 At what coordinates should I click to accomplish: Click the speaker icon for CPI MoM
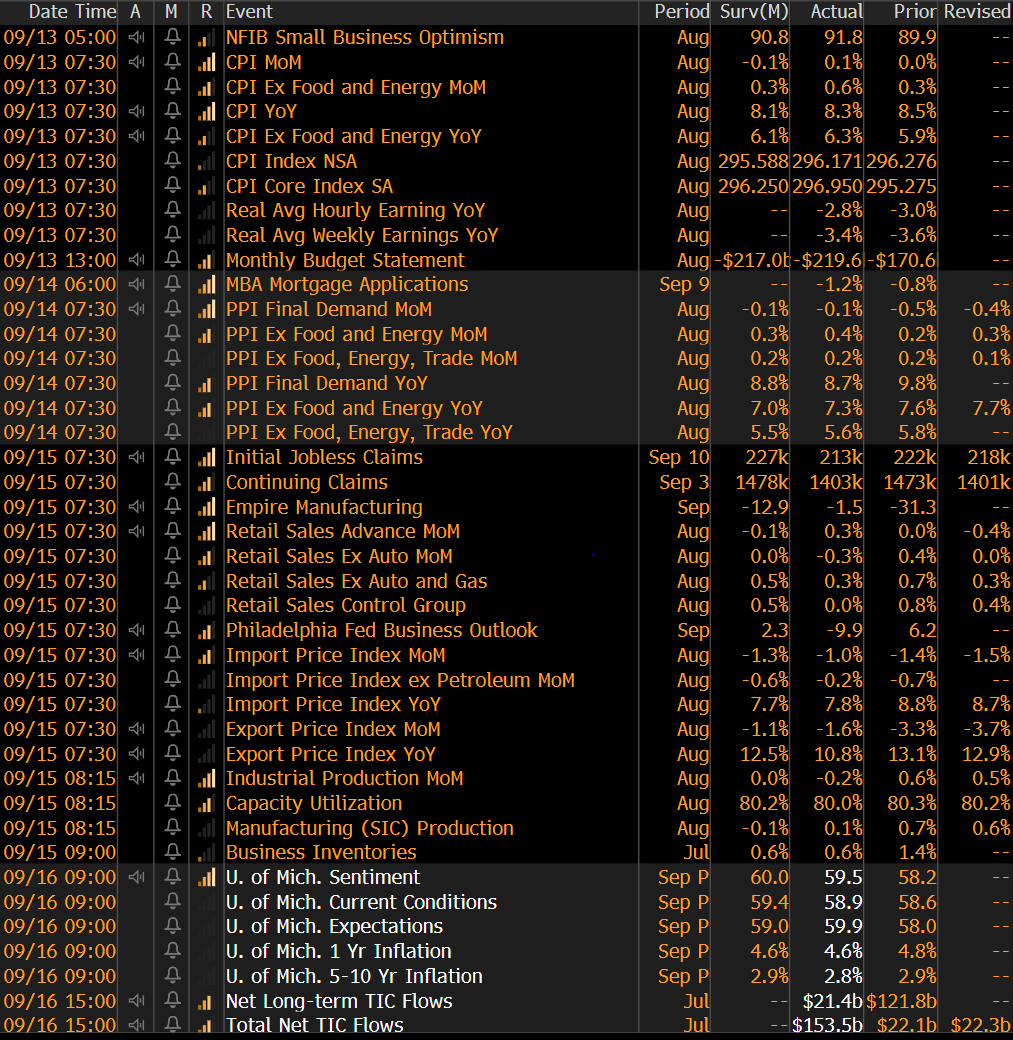[136, 62]
